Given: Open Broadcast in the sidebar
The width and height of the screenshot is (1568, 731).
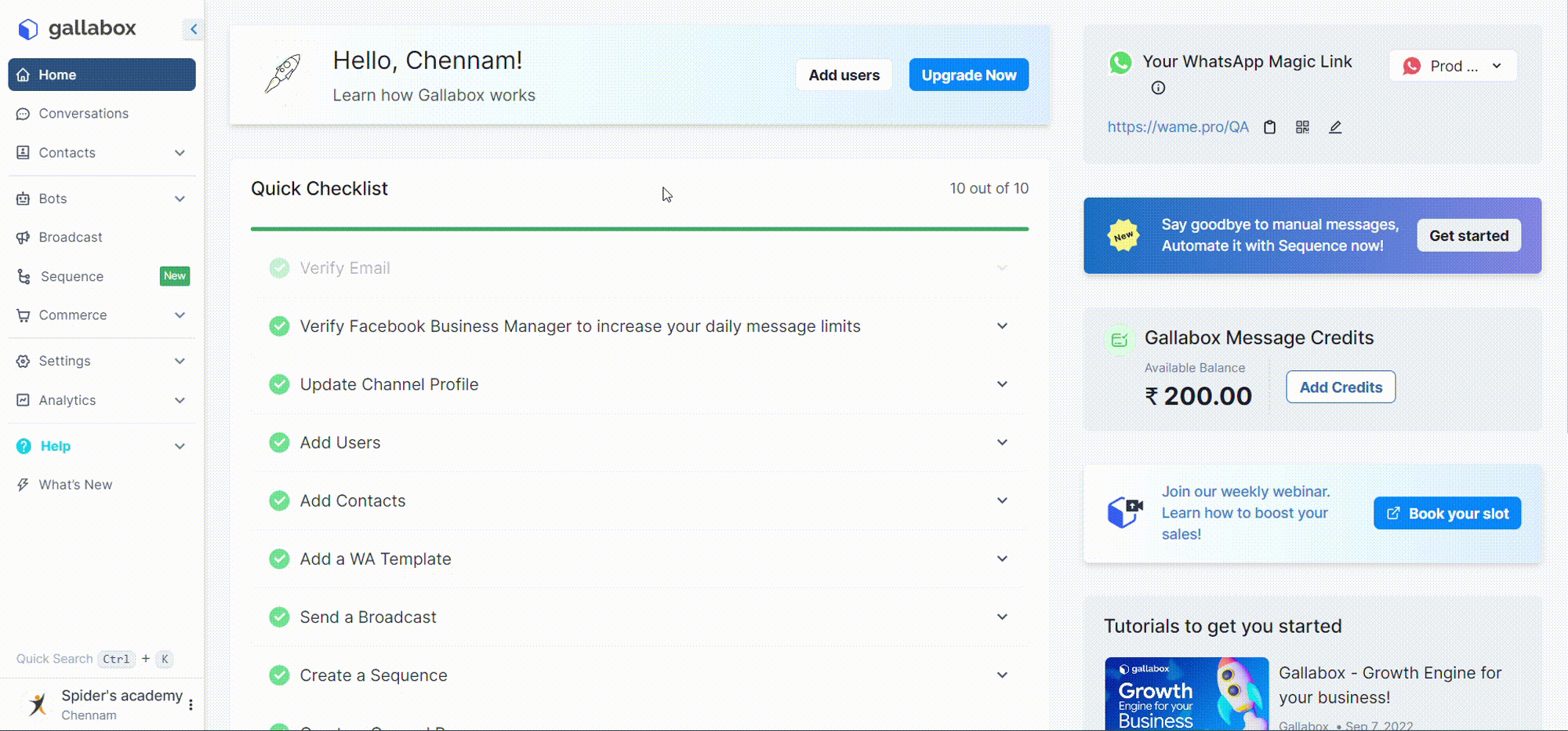Looking at the screenshot, I should point(102,237).
